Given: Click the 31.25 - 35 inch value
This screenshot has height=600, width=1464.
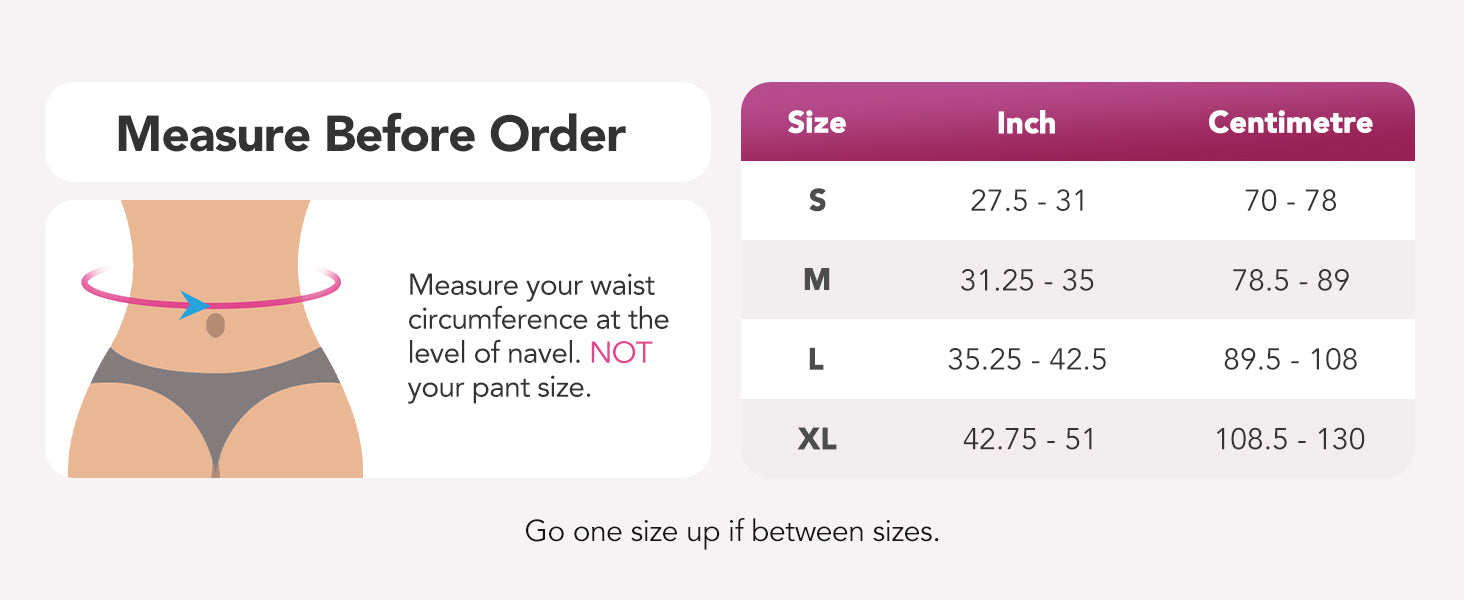Looking at the screenshot, I should (x=1027, y=280).
